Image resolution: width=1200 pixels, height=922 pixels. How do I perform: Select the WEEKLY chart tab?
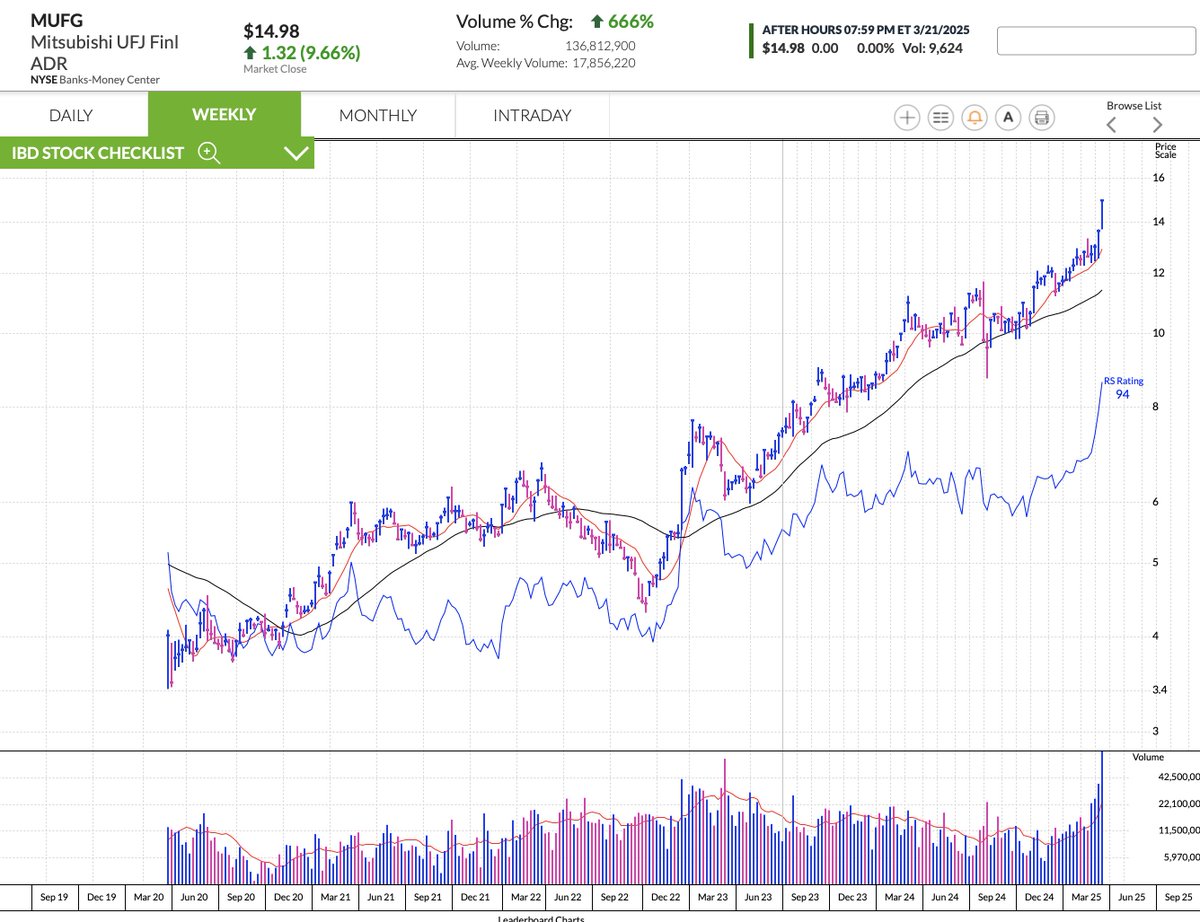pyautogui.click(x=224, y=114)
